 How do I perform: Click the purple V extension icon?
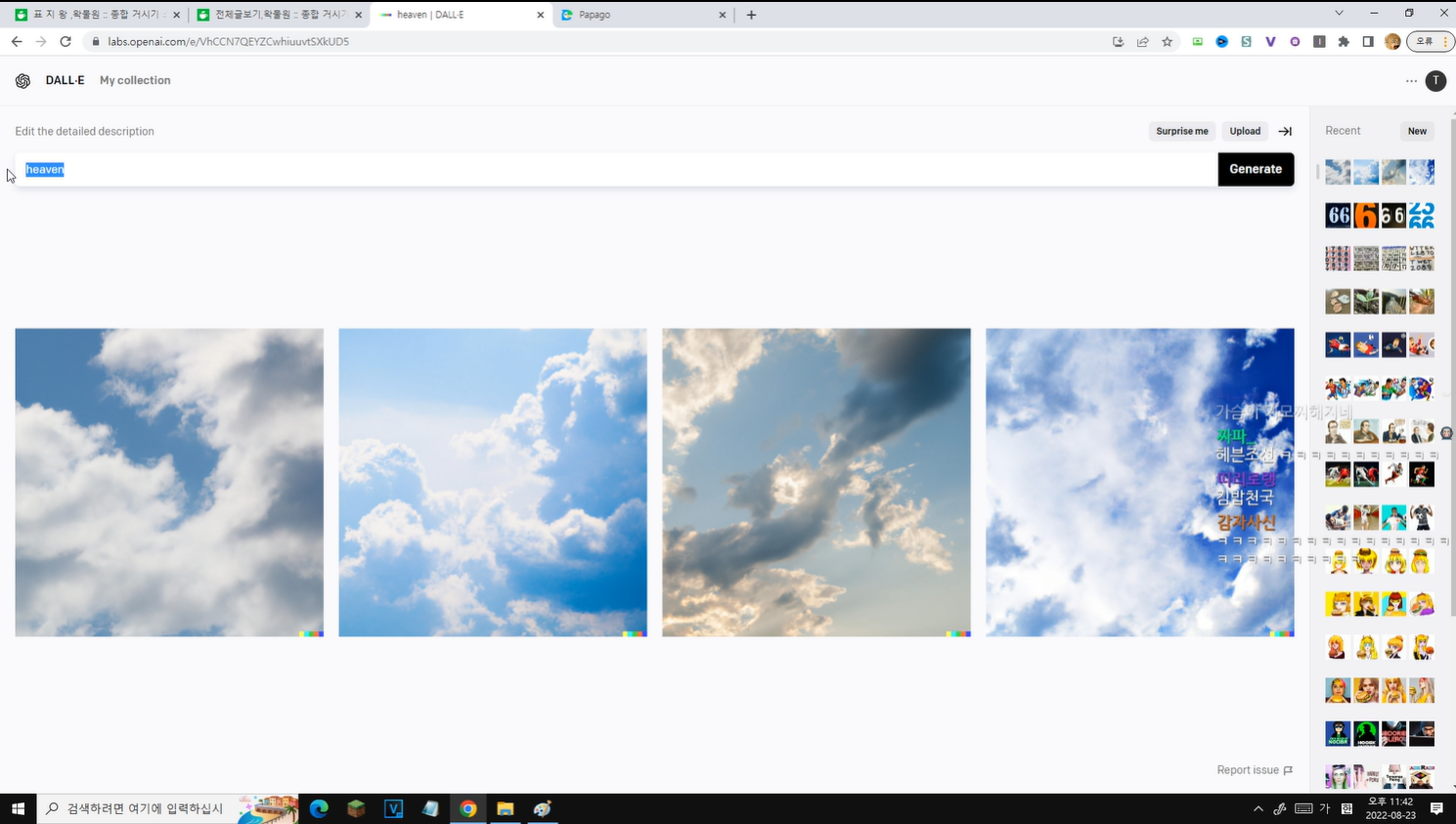click(1270, 42)
